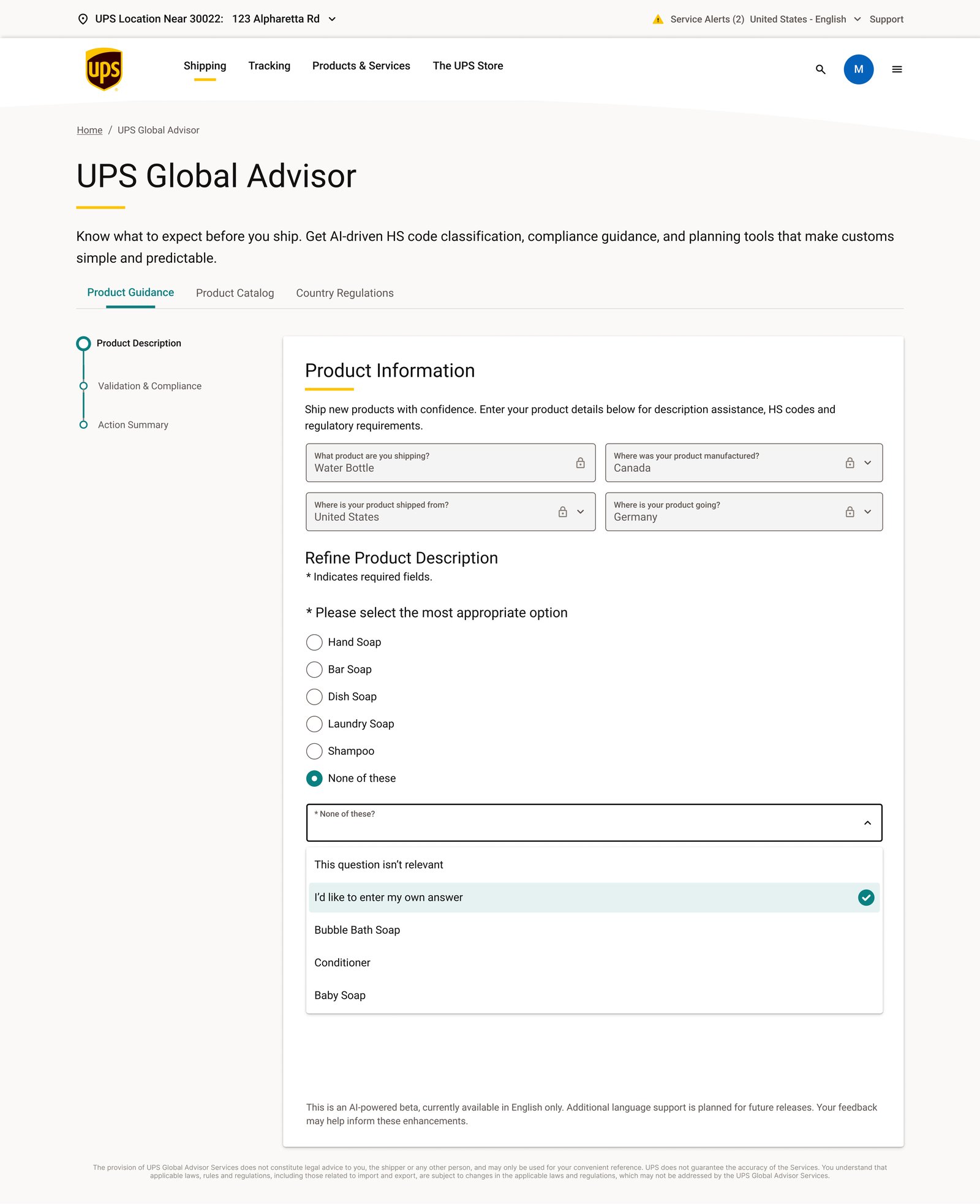Click the lock icon in Water Bottle field

pos(580,463)
